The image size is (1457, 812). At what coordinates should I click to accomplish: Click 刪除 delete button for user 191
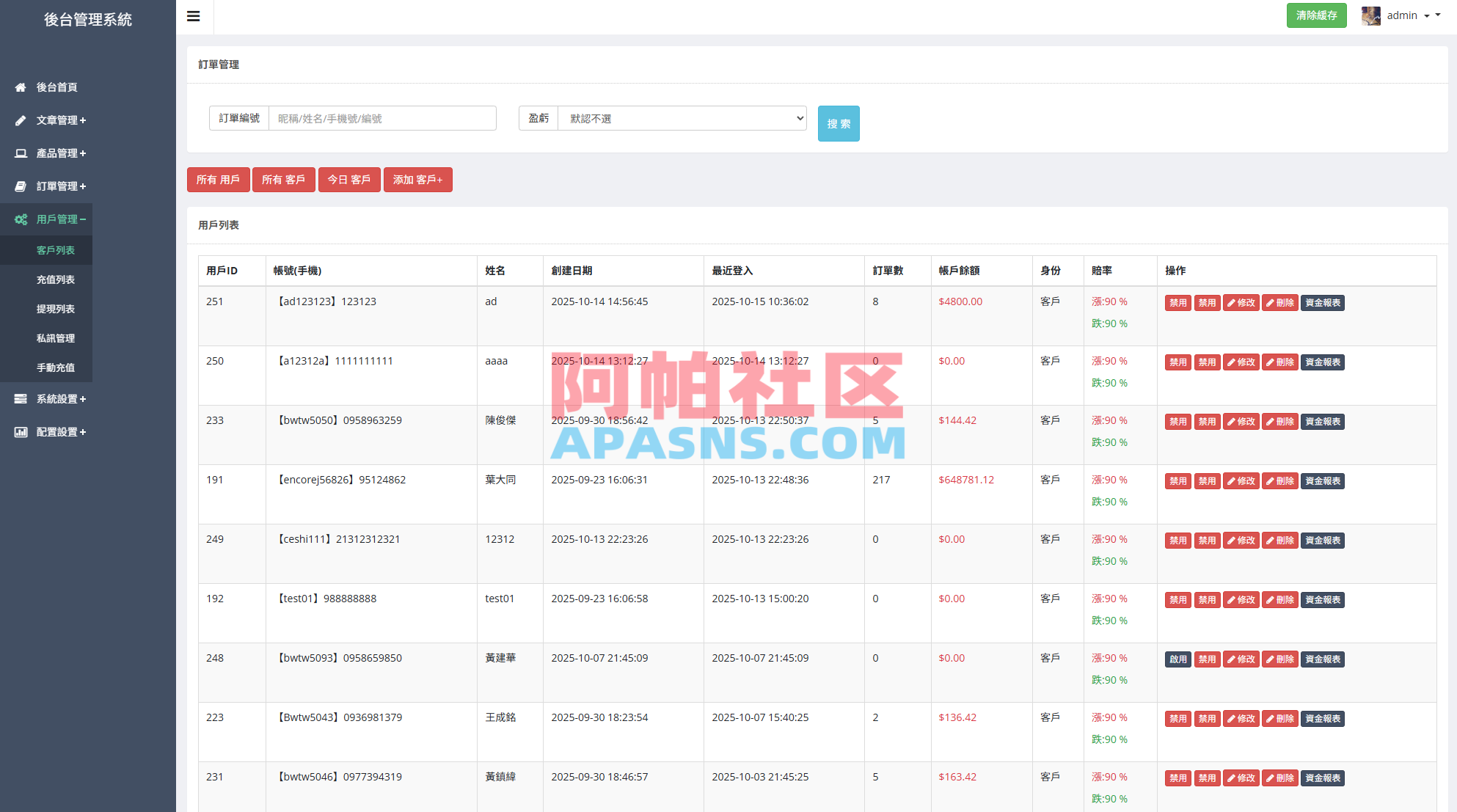1280,481
